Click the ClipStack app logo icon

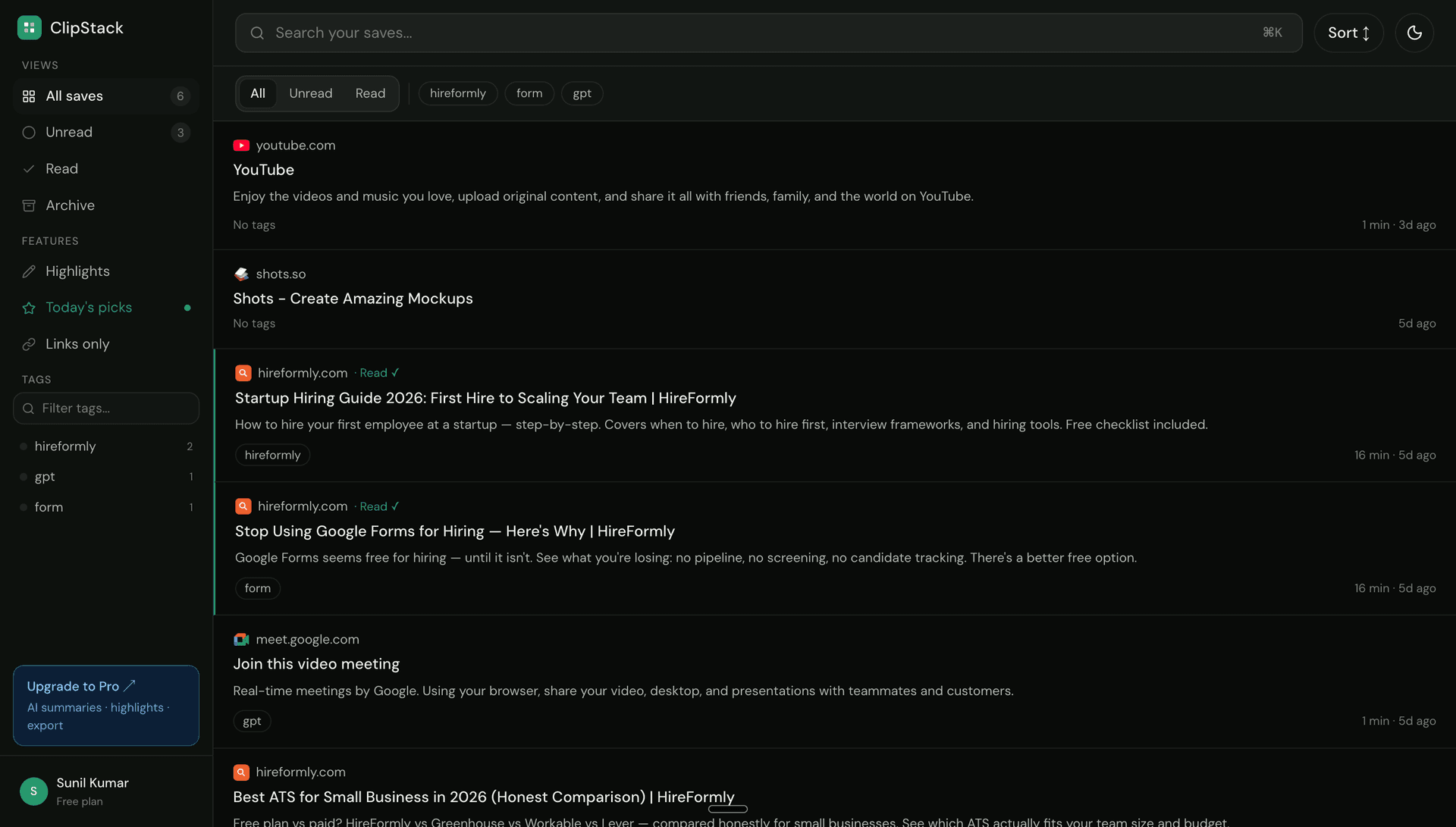pyautogui.click(x=29, y=27)
